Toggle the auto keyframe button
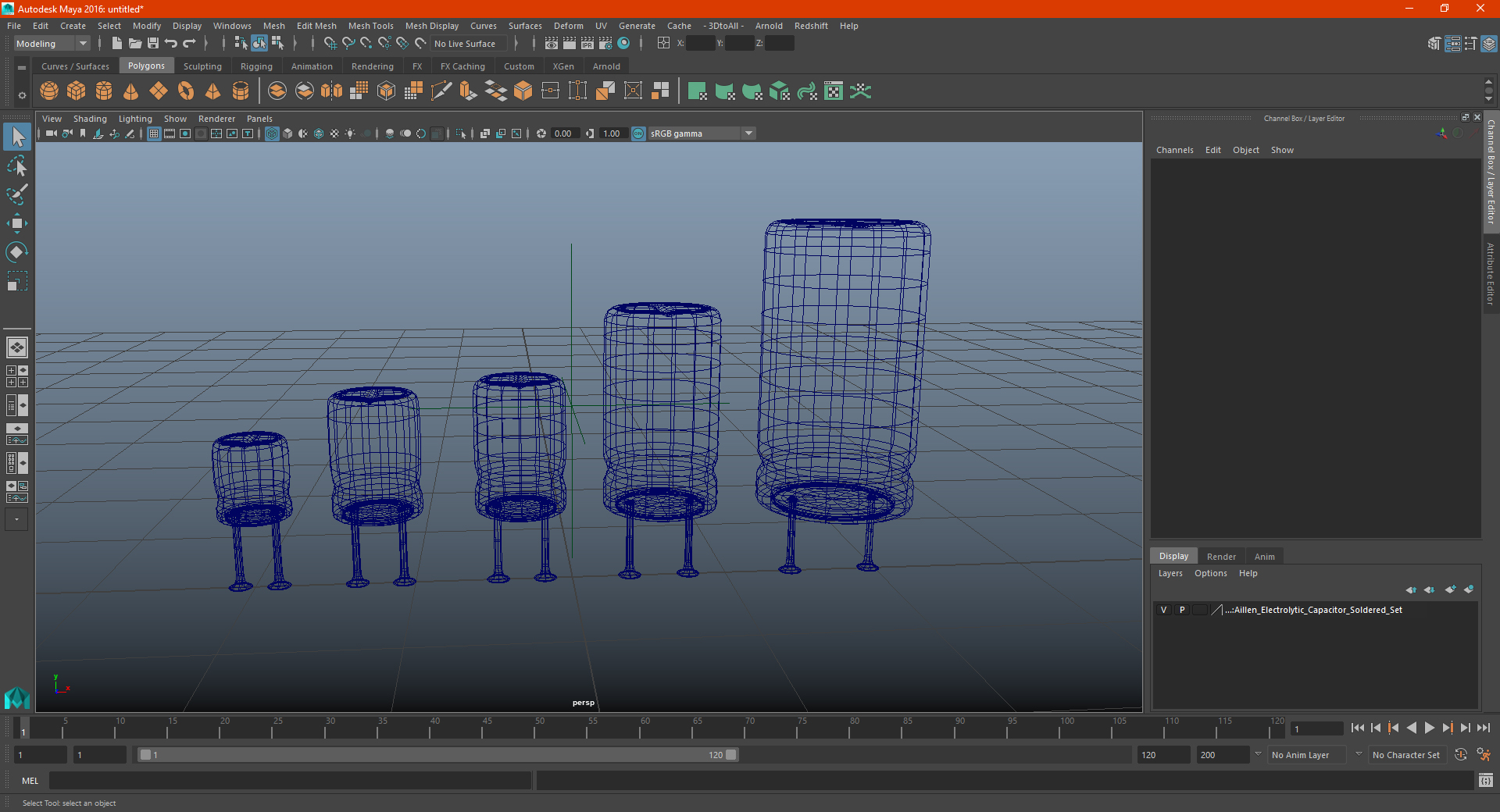Image resolution: width=1500 pixels, height=812 pixels. click(1461, 755)
